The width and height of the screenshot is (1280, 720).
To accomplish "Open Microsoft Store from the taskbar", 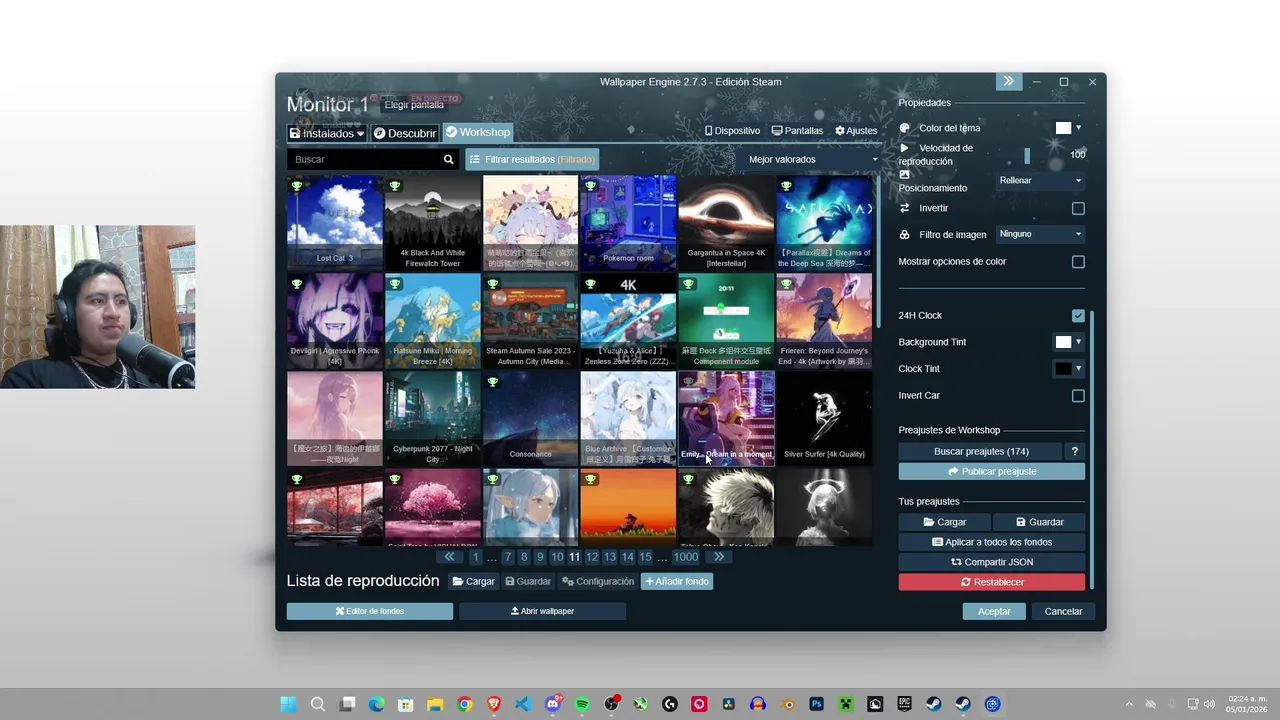I will 406,704.
